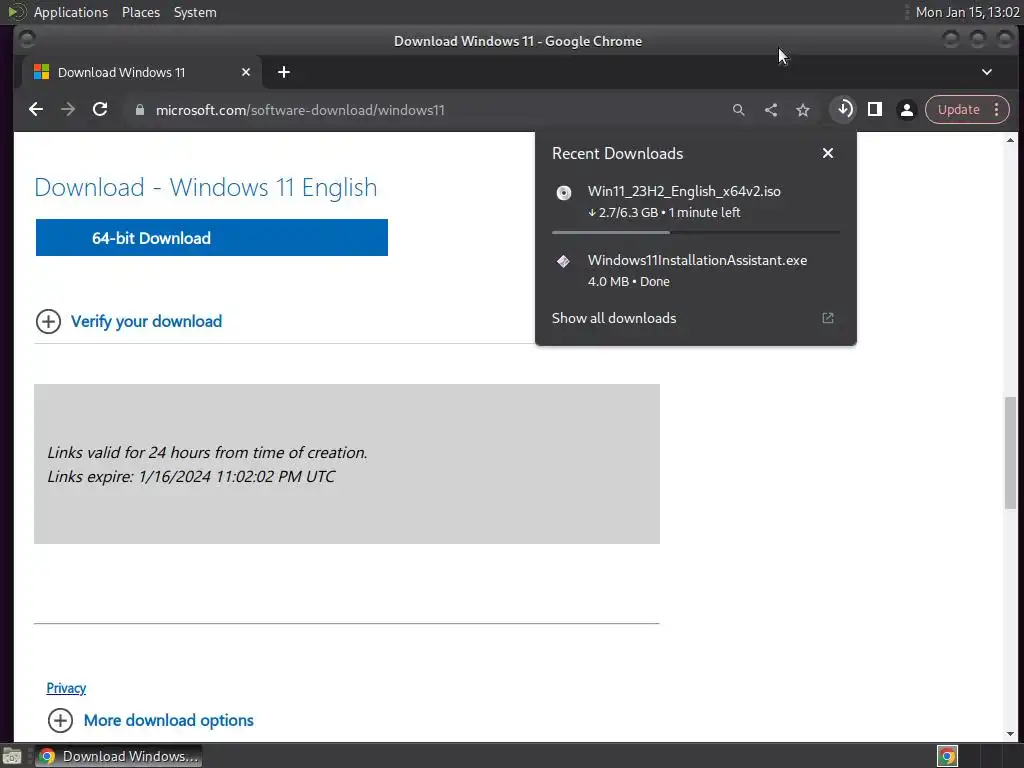The width and height of the screenshot is (1024, 768).
Task: Click Win11_23H2_English_x64v2.iso download entry
Action: [696, 202]
